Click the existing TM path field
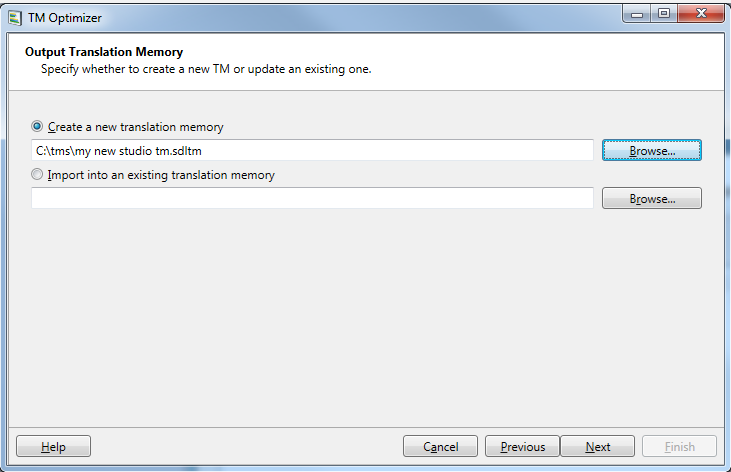The image size is (731, 472). point(312,198)
